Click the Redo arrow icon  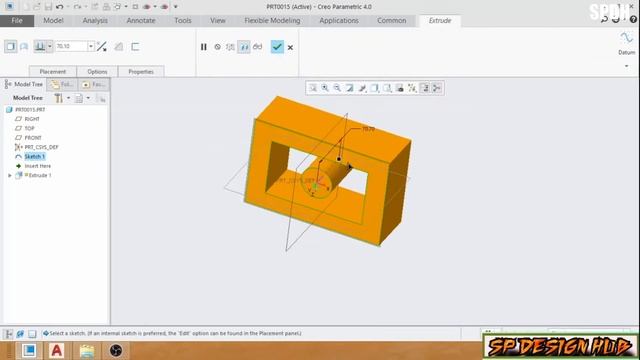(x=77, y=7)
